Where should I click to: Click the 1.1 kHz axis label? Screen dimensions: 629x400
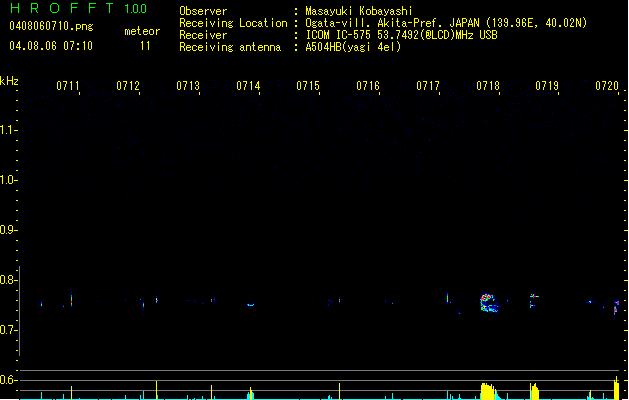click(x=8, y=130)
